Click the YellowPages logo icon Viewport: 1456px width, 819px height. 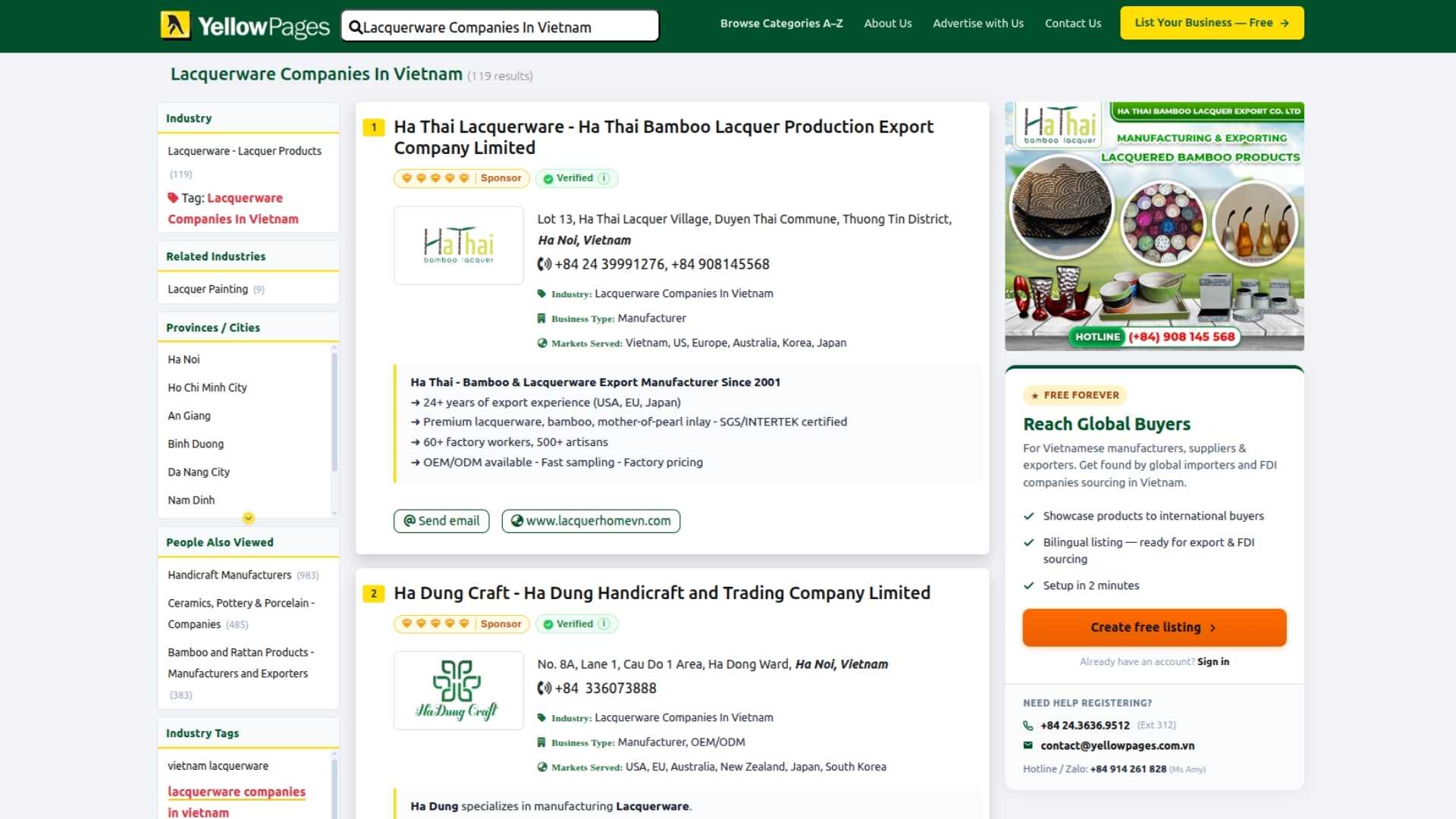coord(175,25)
